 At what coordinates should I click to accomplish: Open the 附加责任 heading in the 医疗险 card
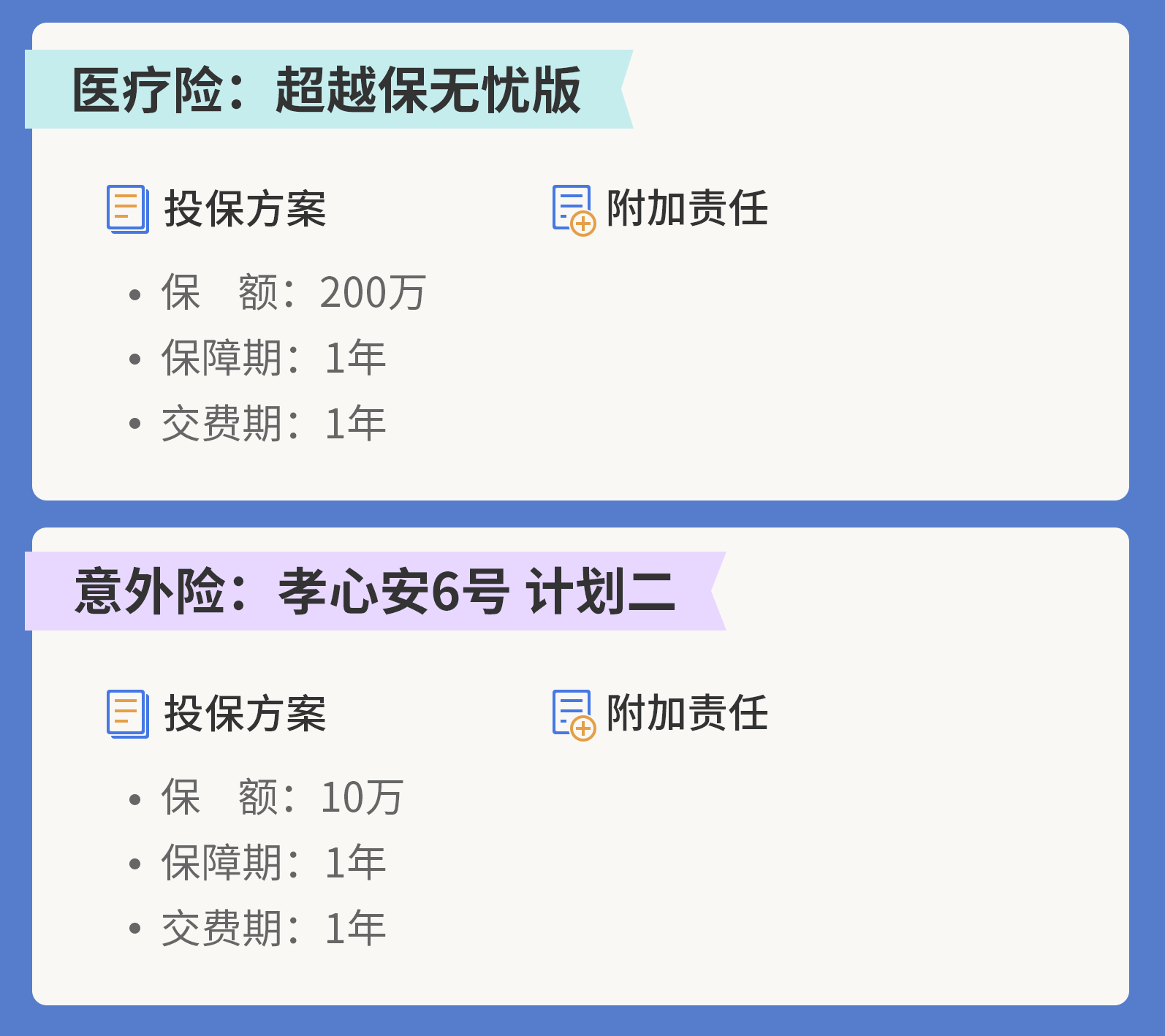(x=687, y=208)
